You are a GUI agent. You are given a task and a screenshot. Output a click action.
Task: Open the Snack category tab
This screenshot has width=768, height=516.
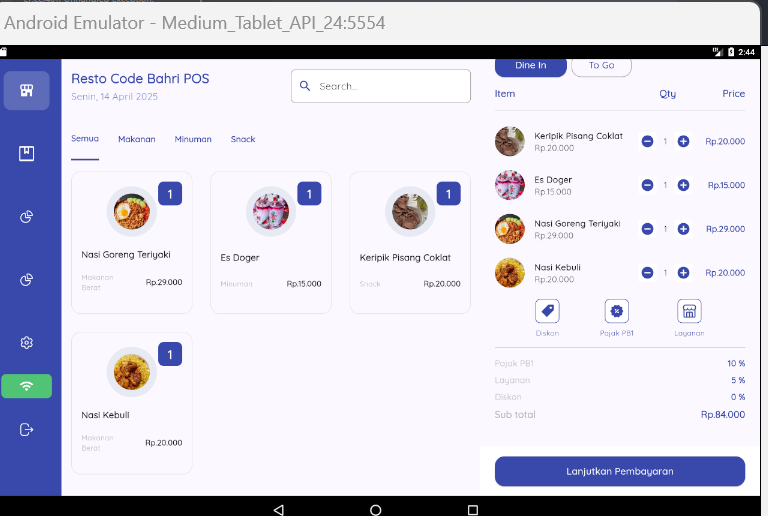(x=243, y=140)
